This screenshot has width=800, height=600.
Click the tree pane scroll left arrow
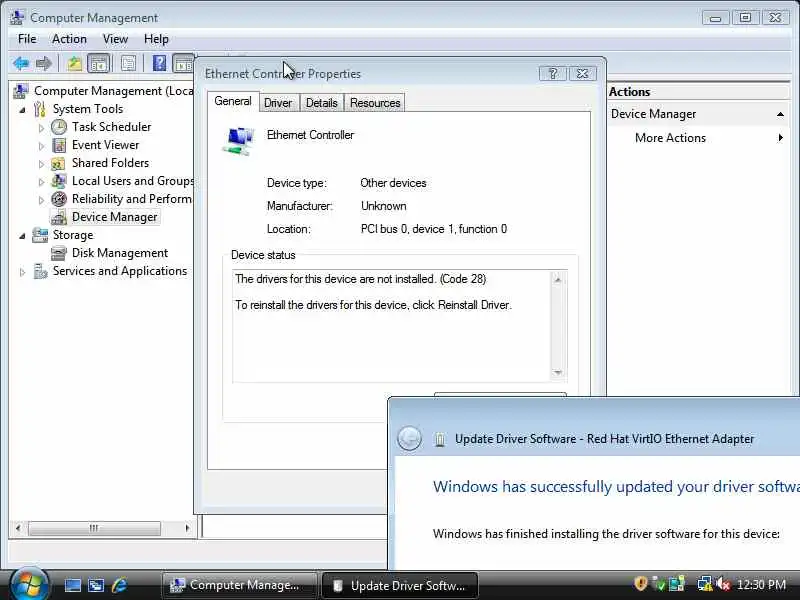click(x=18, y=528)
